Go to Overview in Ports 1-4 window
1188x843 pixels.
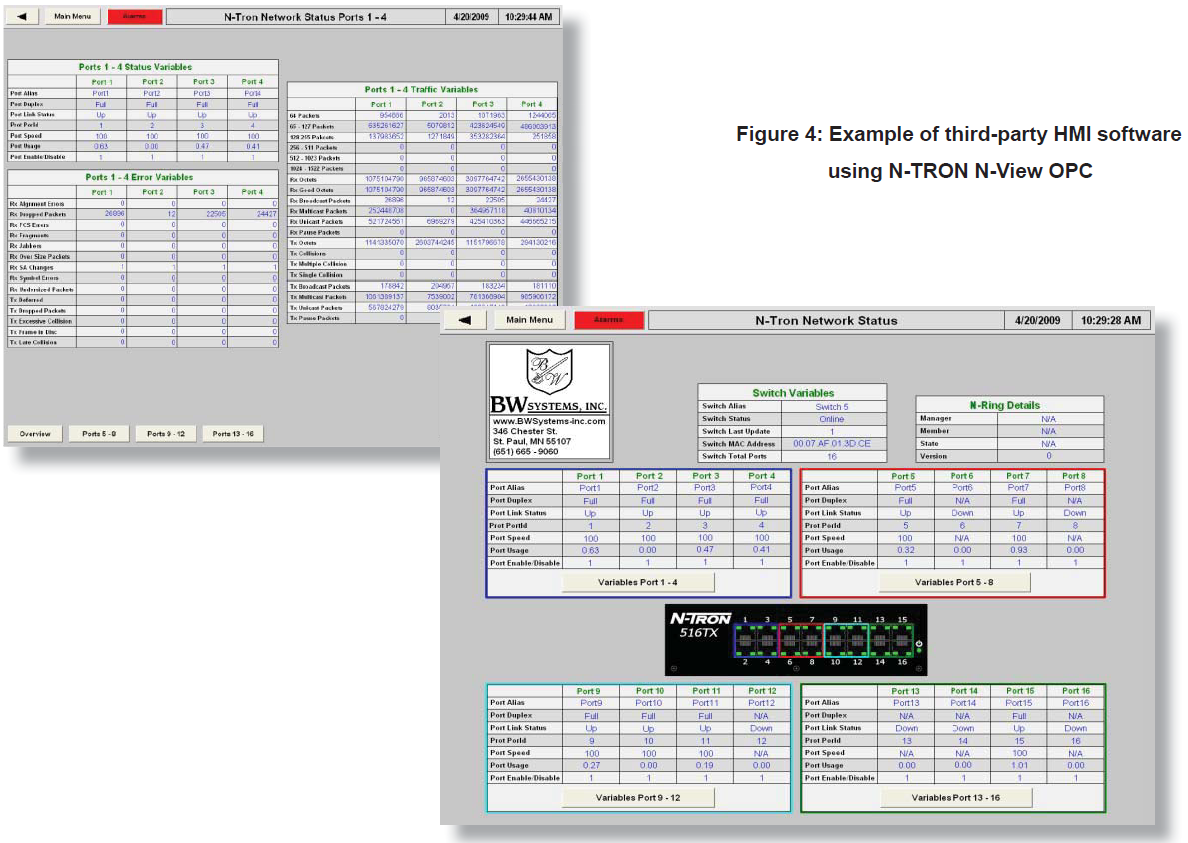35,434
